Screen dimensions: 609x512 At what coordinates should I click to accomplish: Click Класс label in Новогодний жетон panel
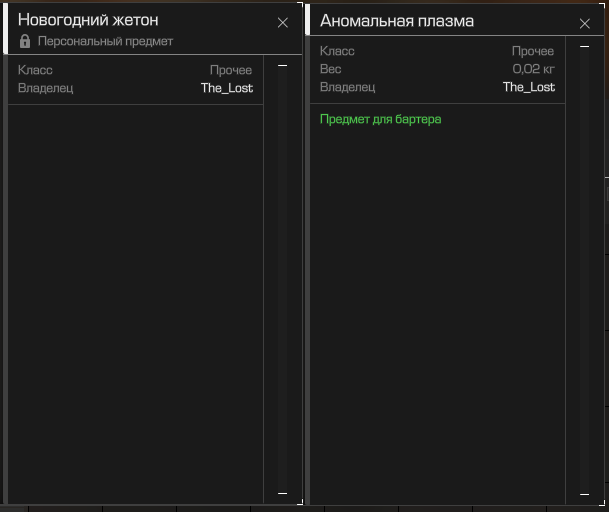pos(35,70)
